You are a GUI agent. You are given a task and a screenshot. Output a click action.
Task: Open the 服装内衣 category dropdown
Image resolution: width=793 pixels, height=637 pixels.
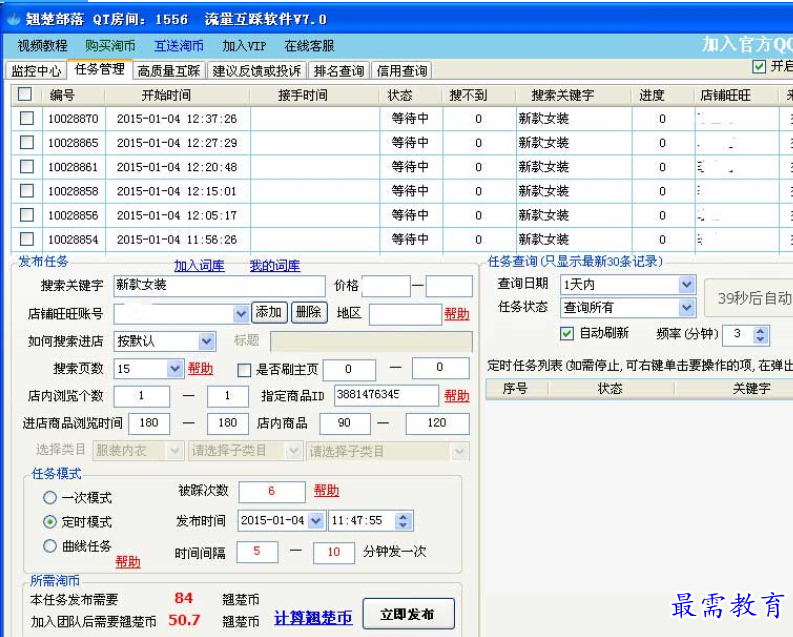click(x=175, y=451)
